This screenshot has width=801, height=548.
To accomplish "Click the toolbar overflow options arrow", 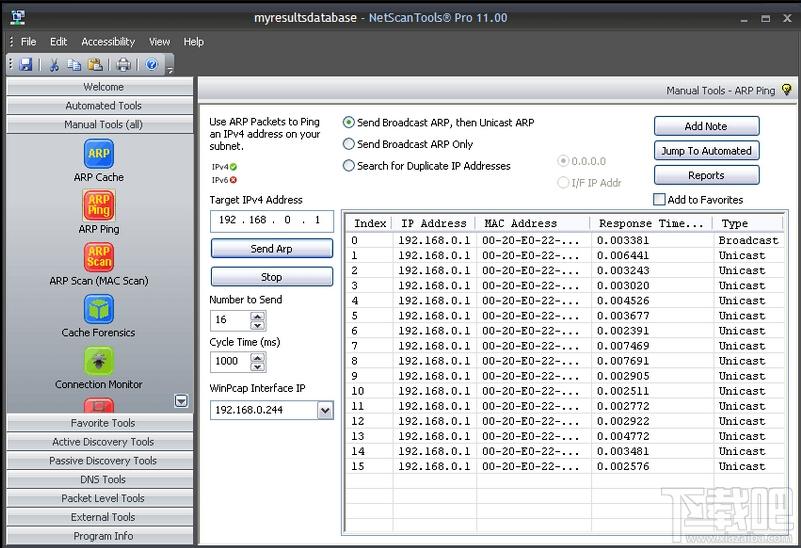I will click(170, 70).
